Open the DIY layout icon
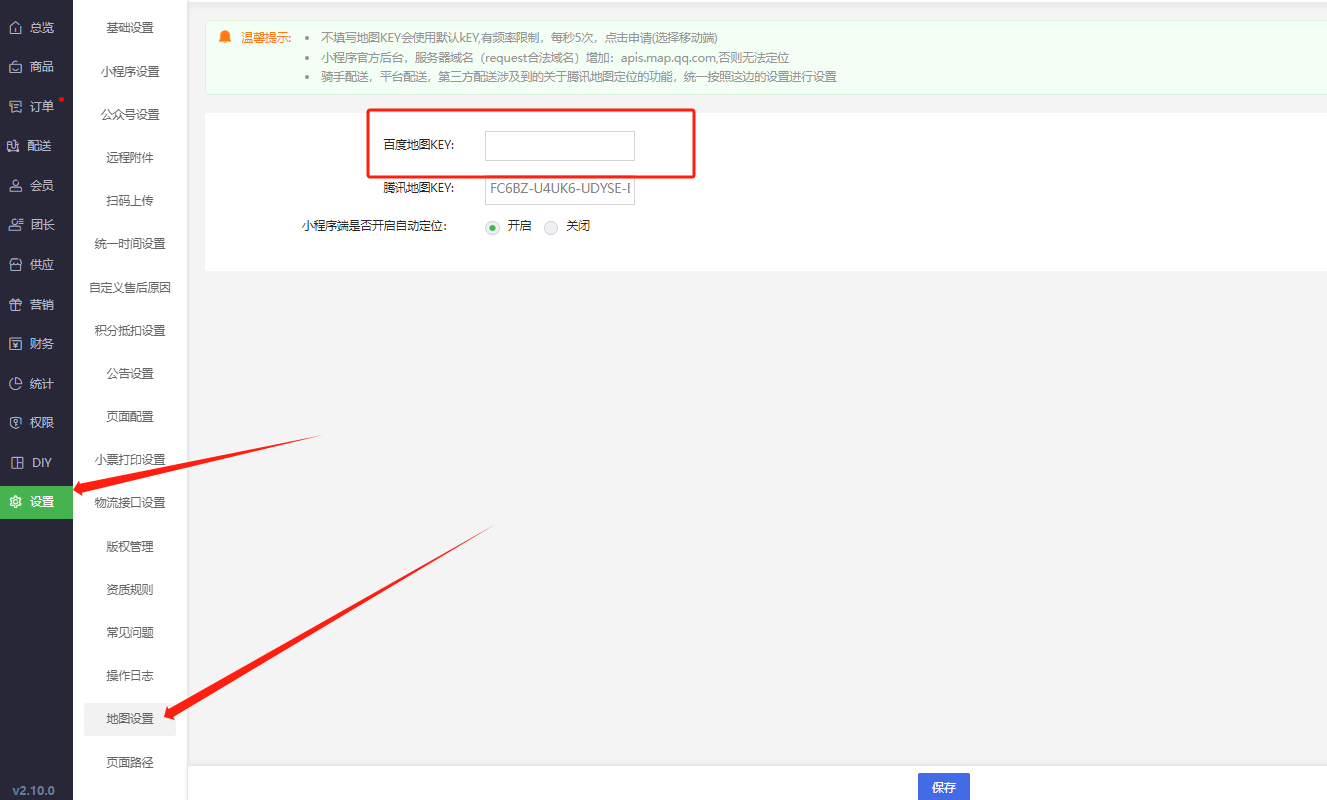The height and width of the screenshot is (800, 1327). coord(15,463)
